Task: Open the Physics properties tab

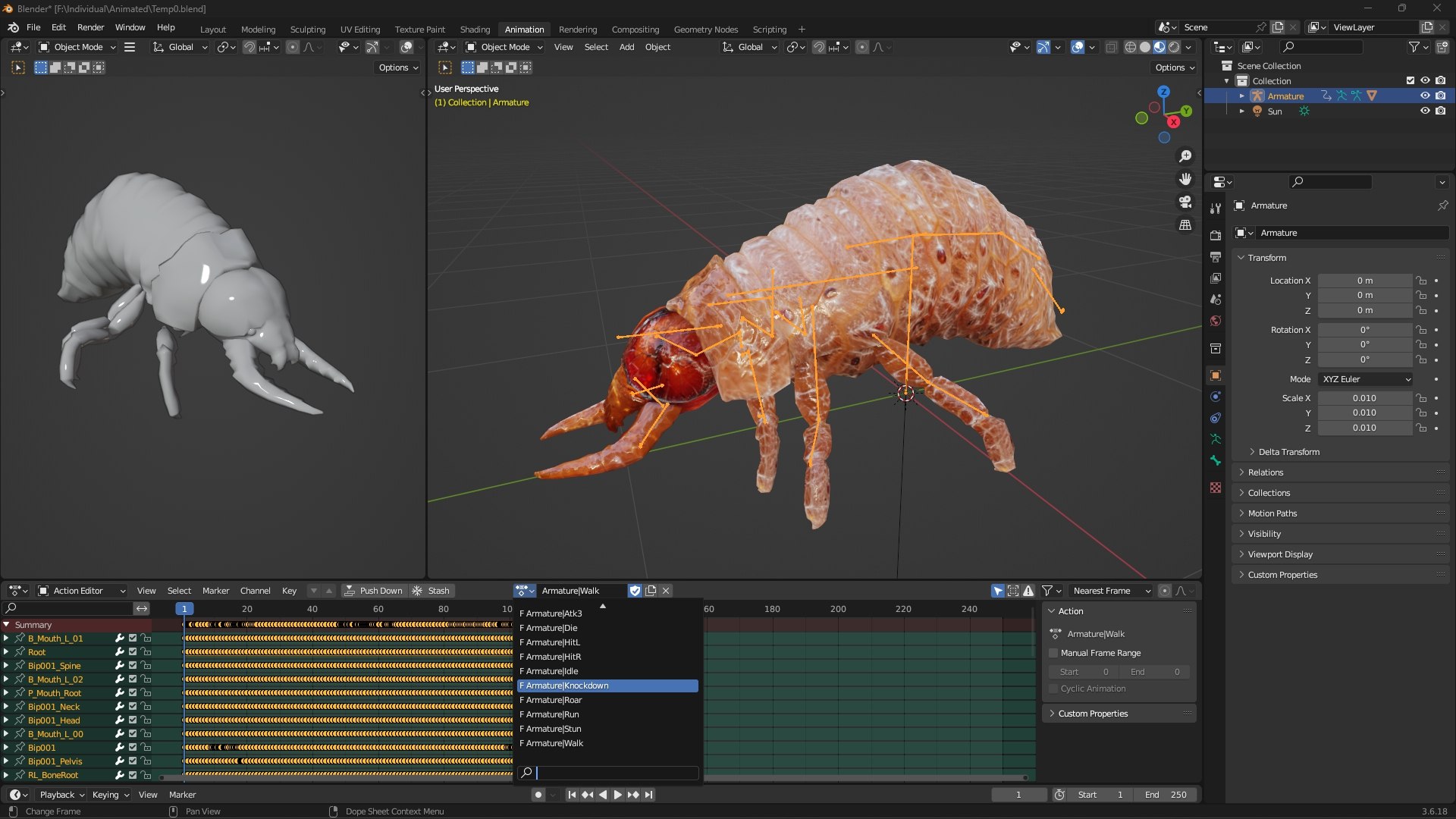Action: click(1216, 397)
